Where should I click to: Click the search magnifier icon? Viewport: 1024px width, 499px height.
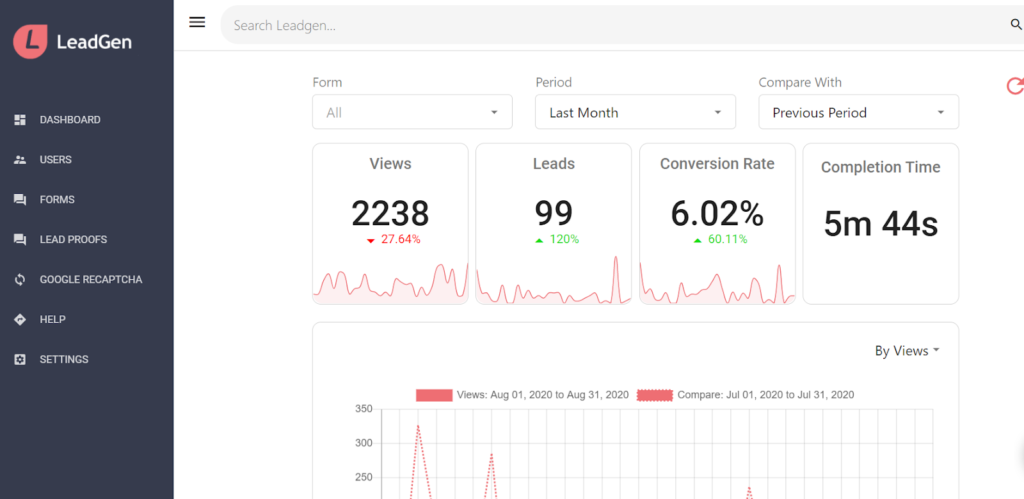[1016, 25]
